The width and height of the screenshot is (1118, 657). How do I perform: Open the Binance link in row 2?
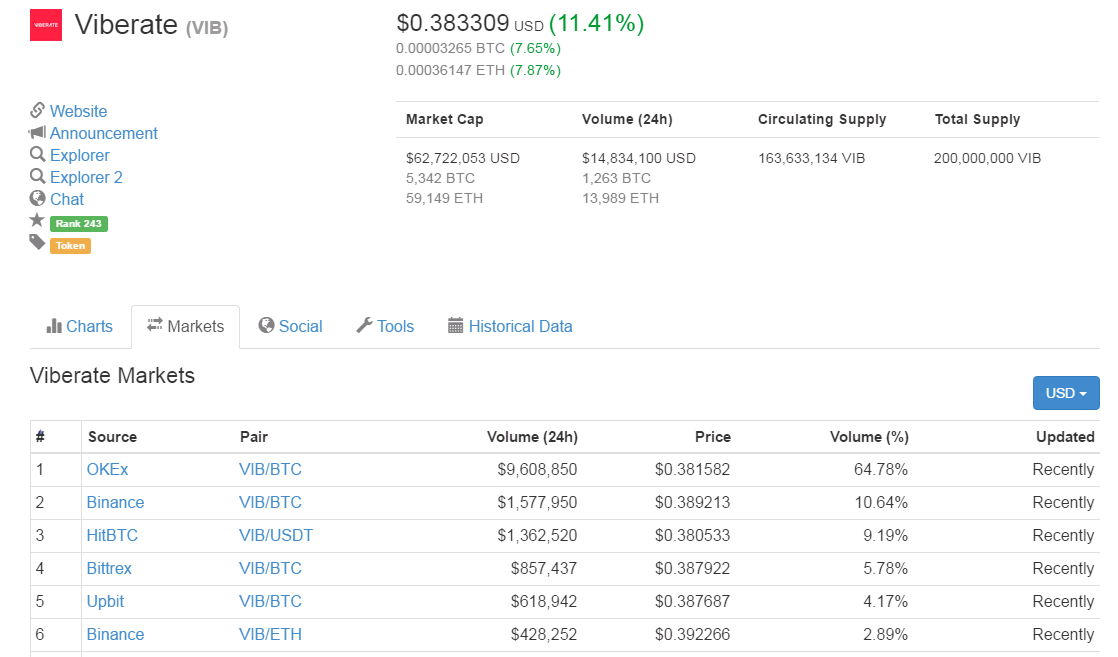click(x=116, y=502)
